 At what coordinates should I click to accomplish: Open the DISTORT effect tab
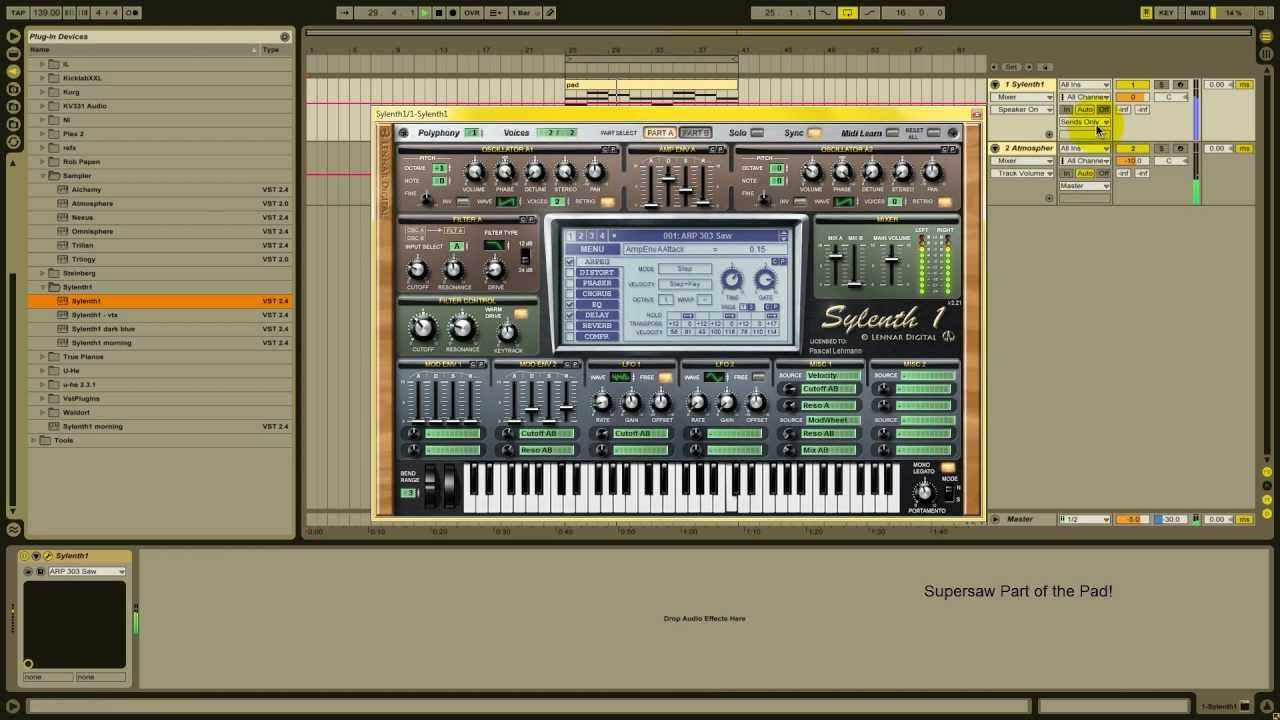(x=597, y=273)
